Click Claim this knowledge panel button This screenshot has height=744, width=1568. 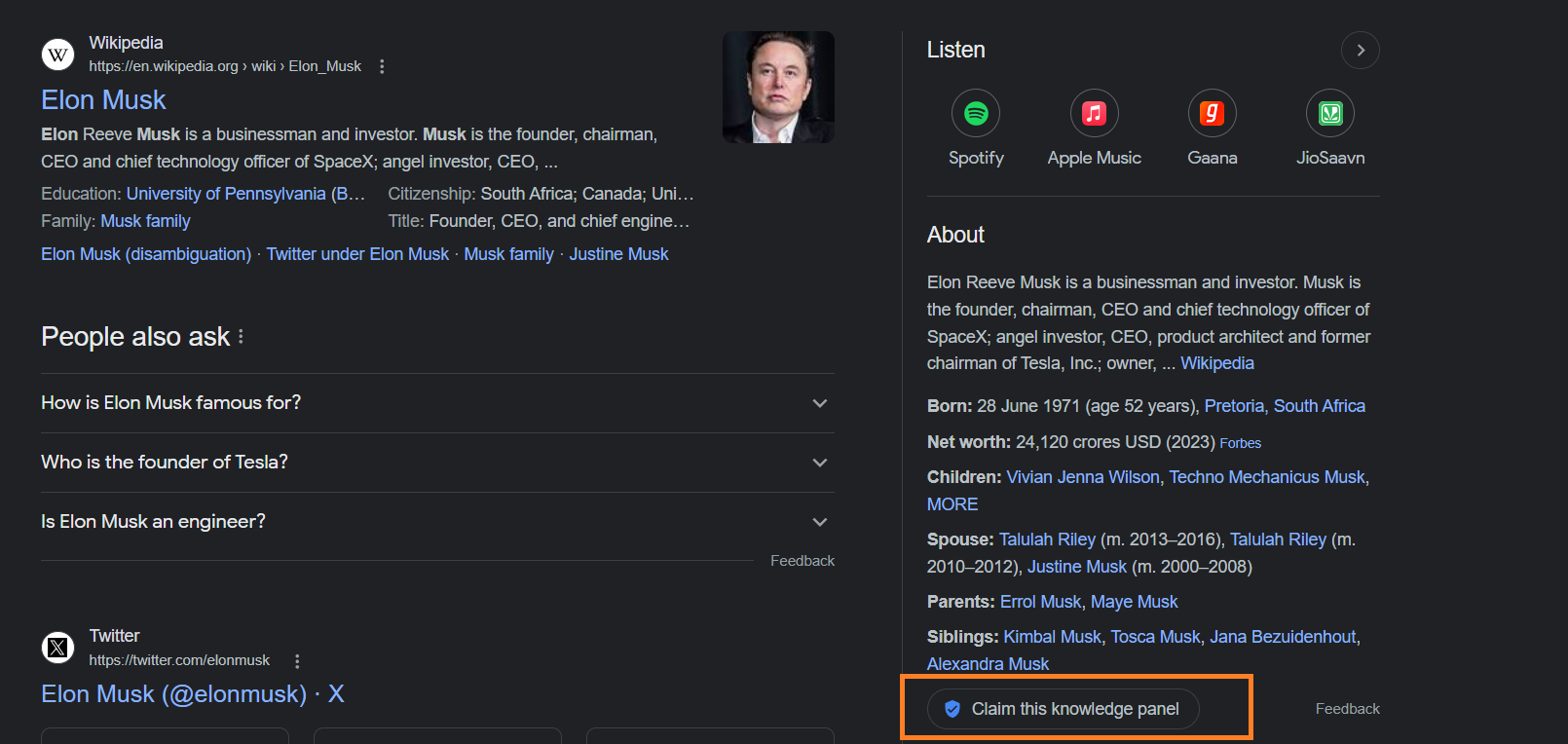point(1063,709)
